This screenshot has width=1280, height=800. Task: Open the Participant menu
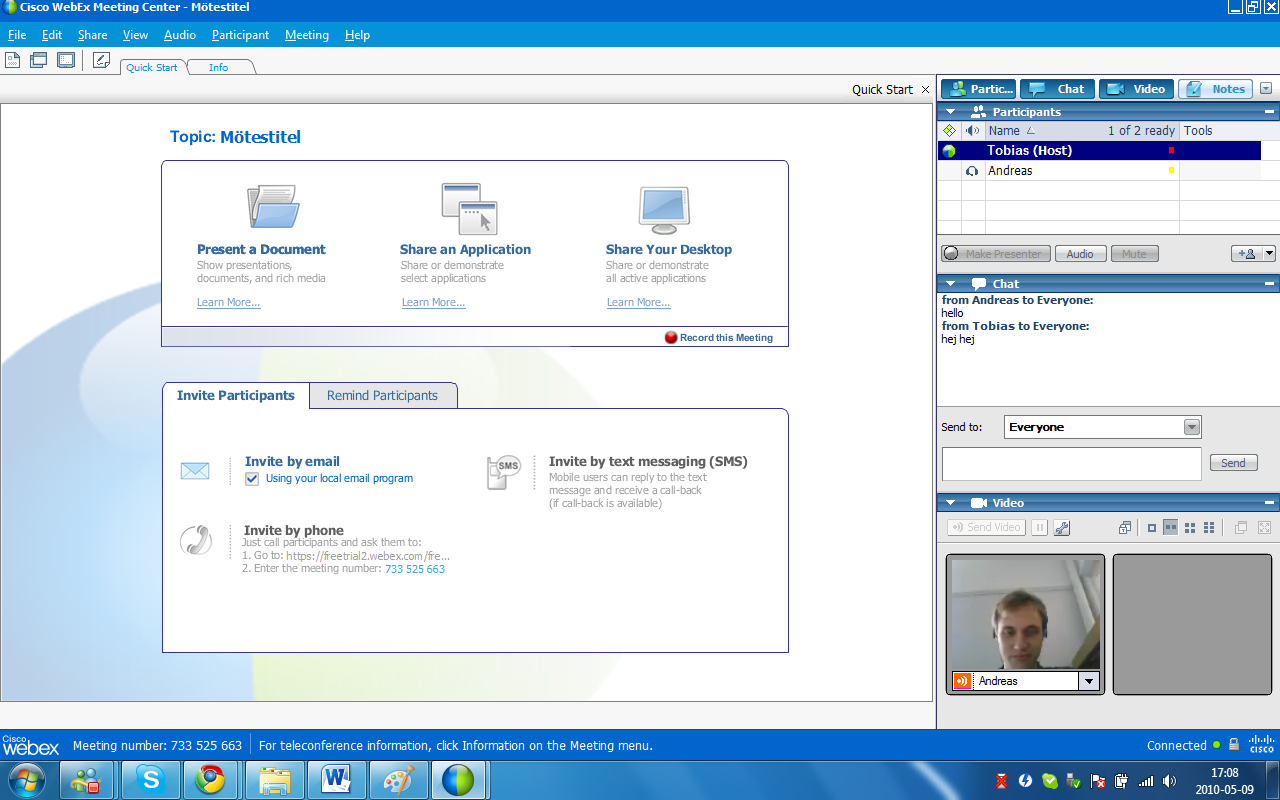(x=240, y=35)
